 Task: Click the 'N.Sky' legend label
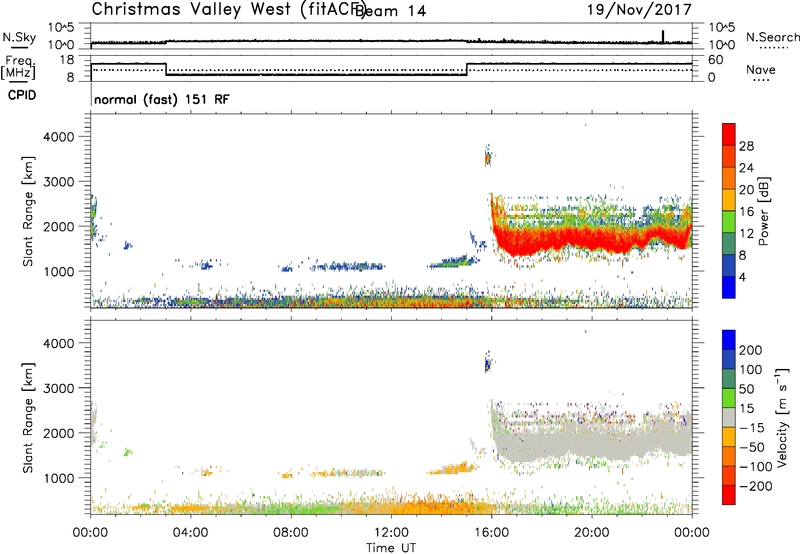point(19,37)
